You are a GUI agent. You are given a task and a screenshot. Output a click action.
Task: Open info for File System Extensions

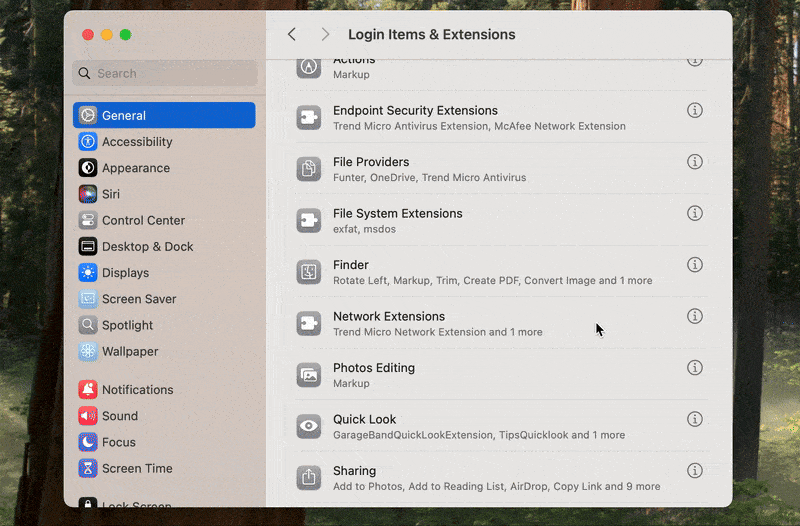point(694,213)
